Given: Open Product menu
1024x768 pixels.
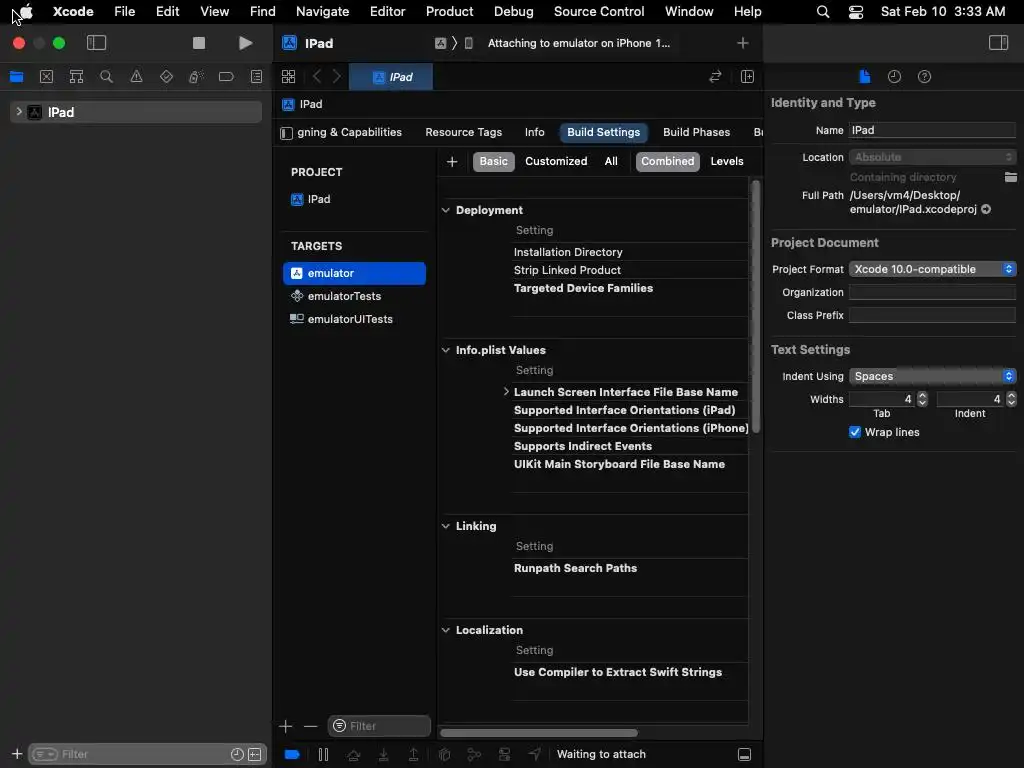Looking at the screenshot, I should [449, 12].
